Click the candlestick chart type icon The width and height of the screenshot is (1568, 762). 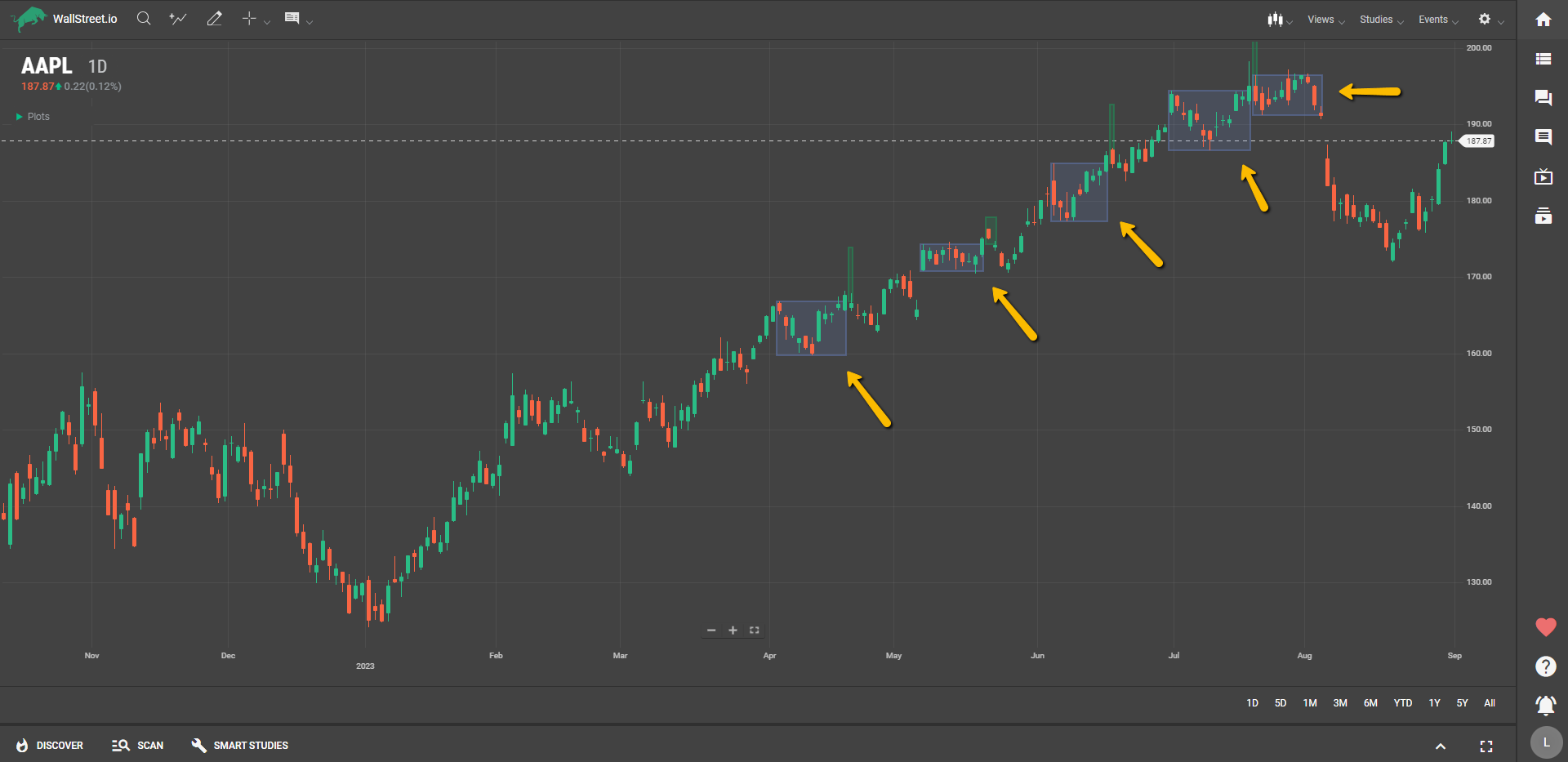click(x=1275, y=19)
